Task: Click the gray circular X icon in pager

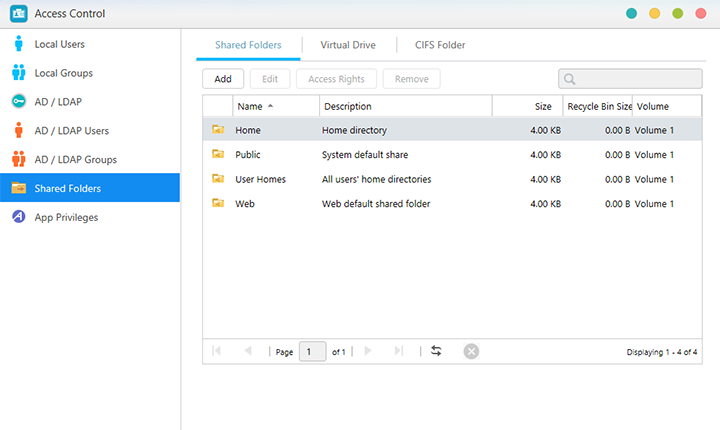Action: coord(471,351)
